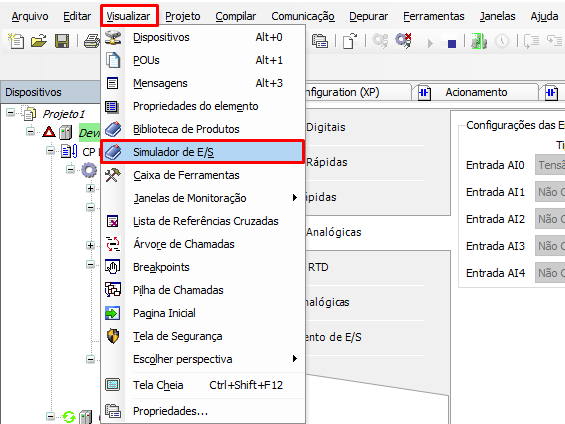Click the Tela de Segurança shield icon
Screen dimensions: 565x424
point(113,336)
